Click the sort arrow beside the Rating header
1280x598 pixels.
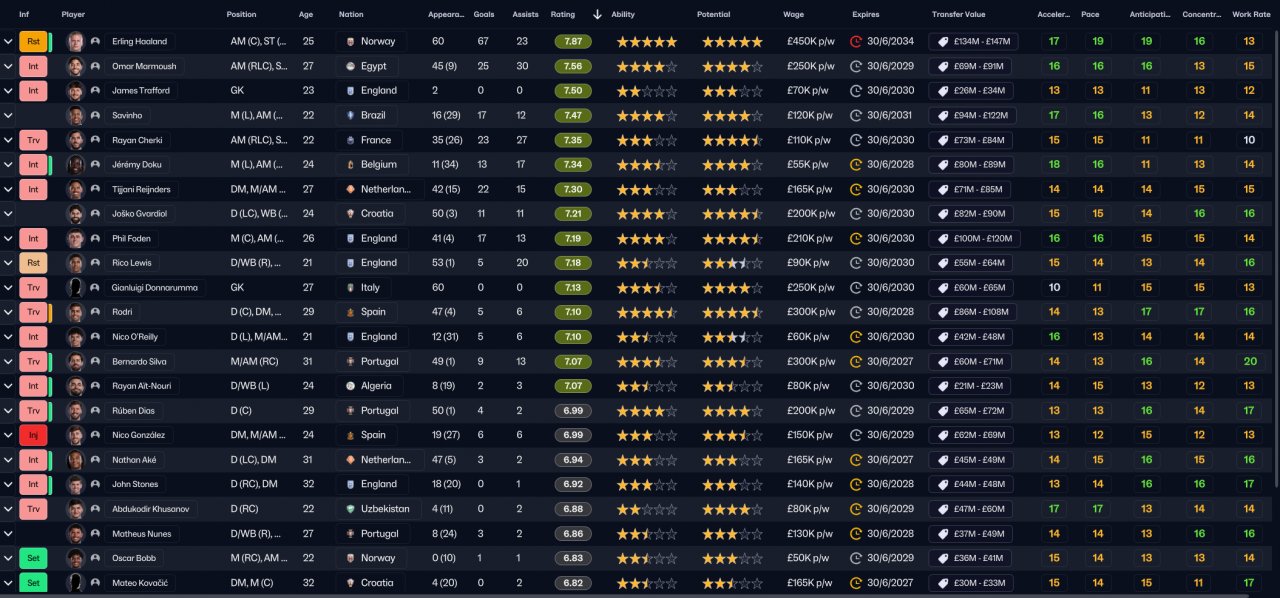tap(597, 15)
